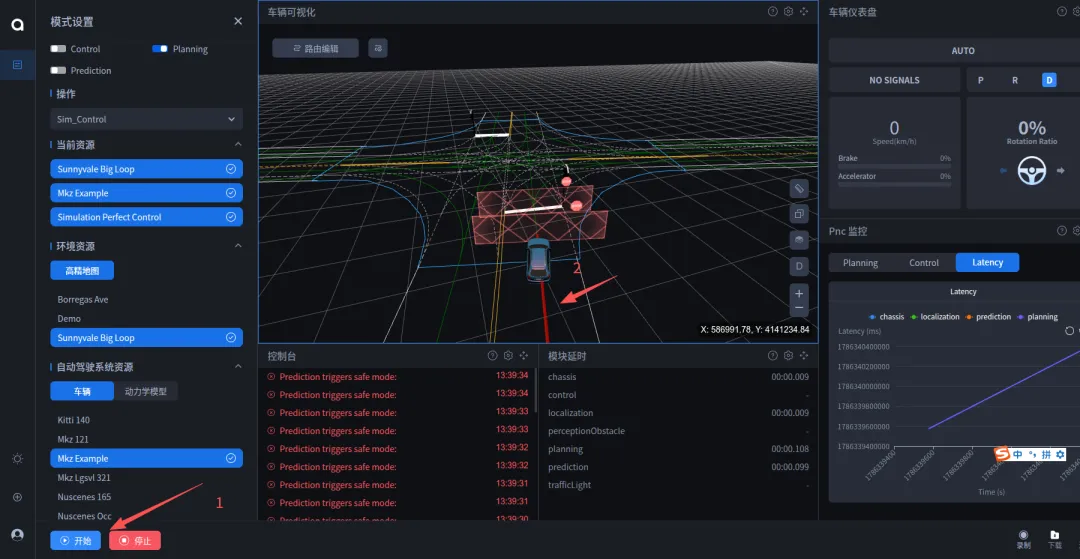The height and width of the screenshot is (559, 1080).
Task: Open help for 模块延时 panel
Action: click(x=773, y=356)
